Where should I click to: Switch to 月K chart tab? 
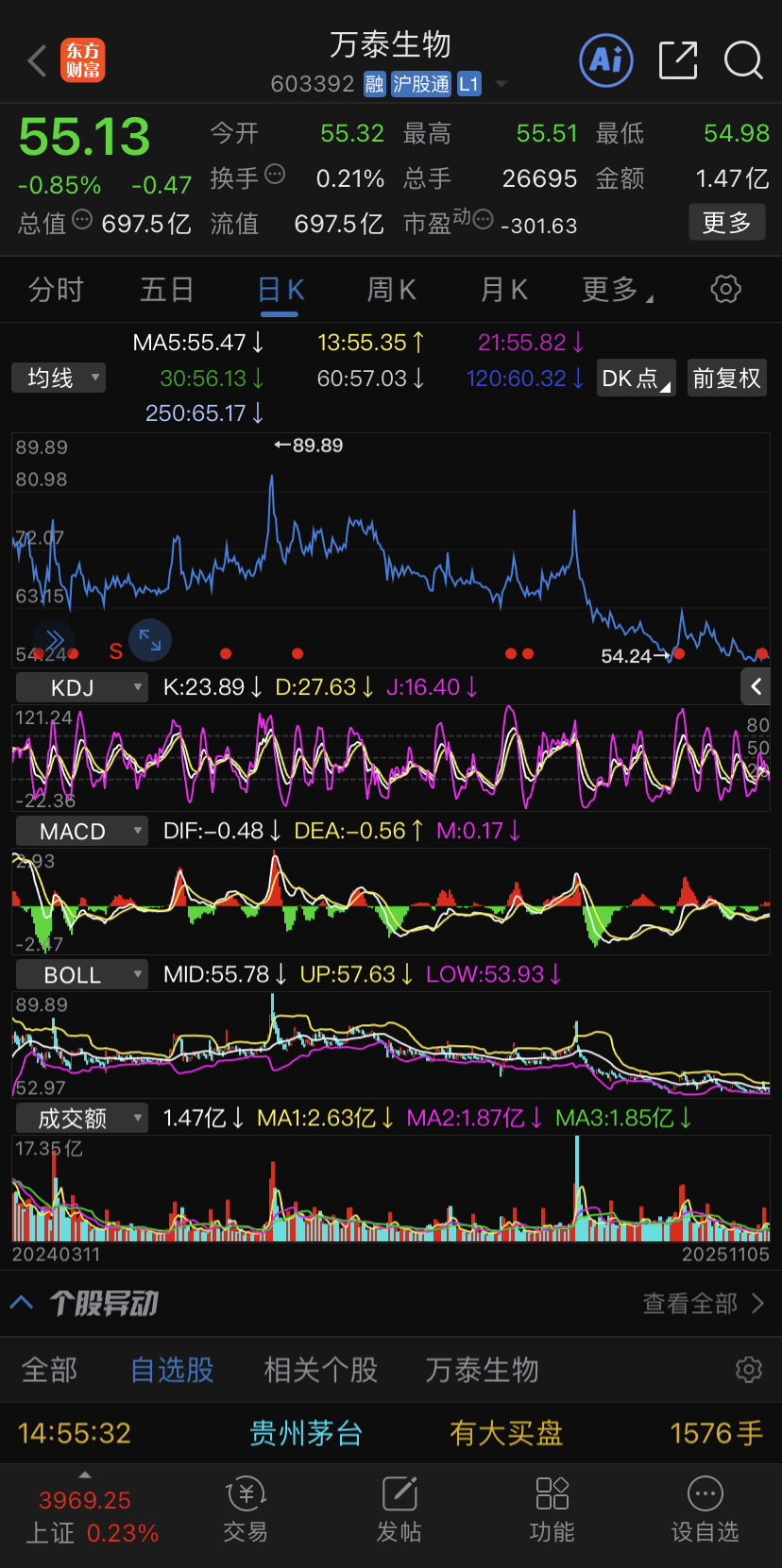pyautogui.click(x=504, y=290)
